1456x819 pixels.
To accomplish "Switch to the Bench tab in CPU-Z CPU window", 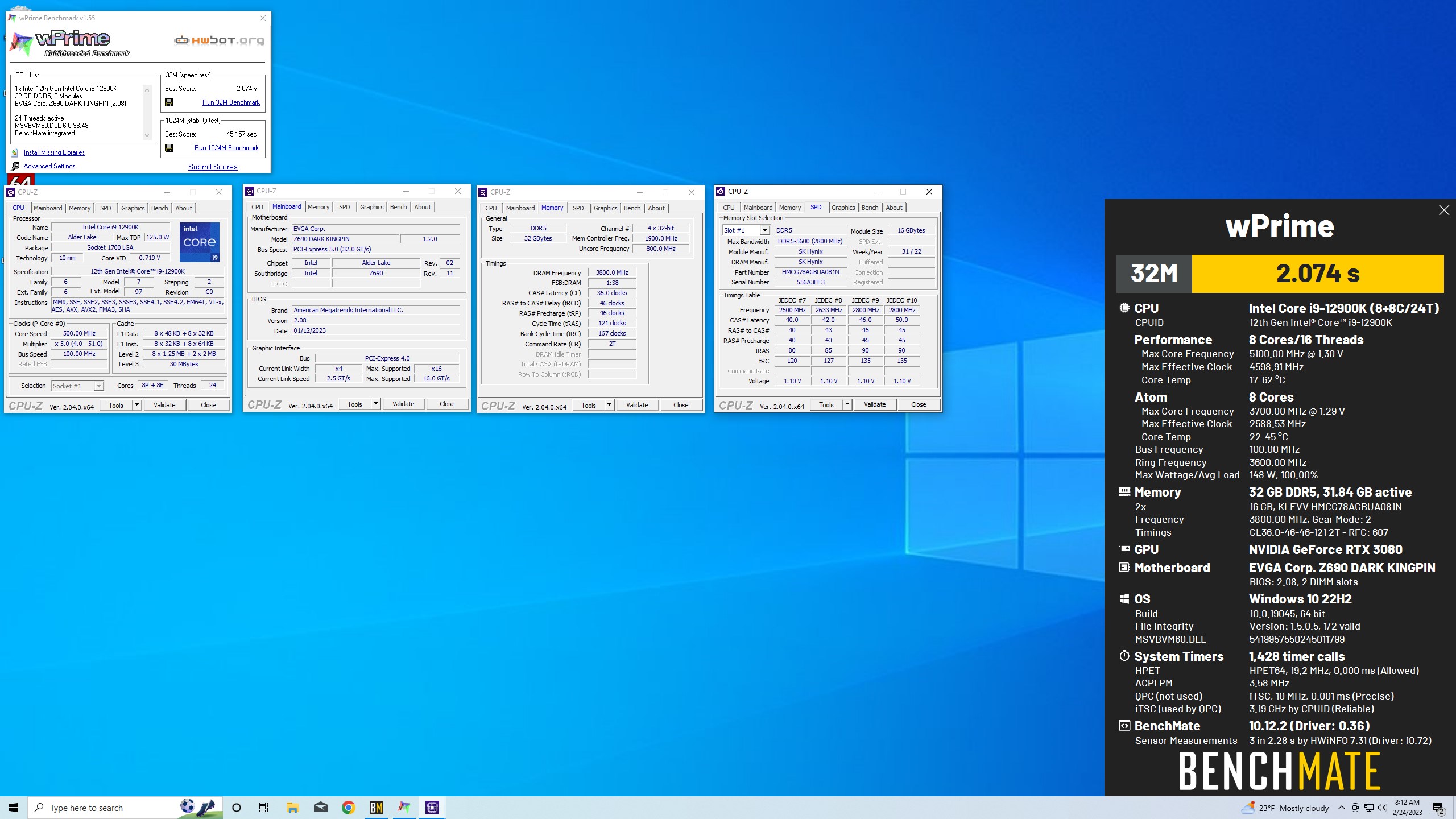I will coord(160,208).
